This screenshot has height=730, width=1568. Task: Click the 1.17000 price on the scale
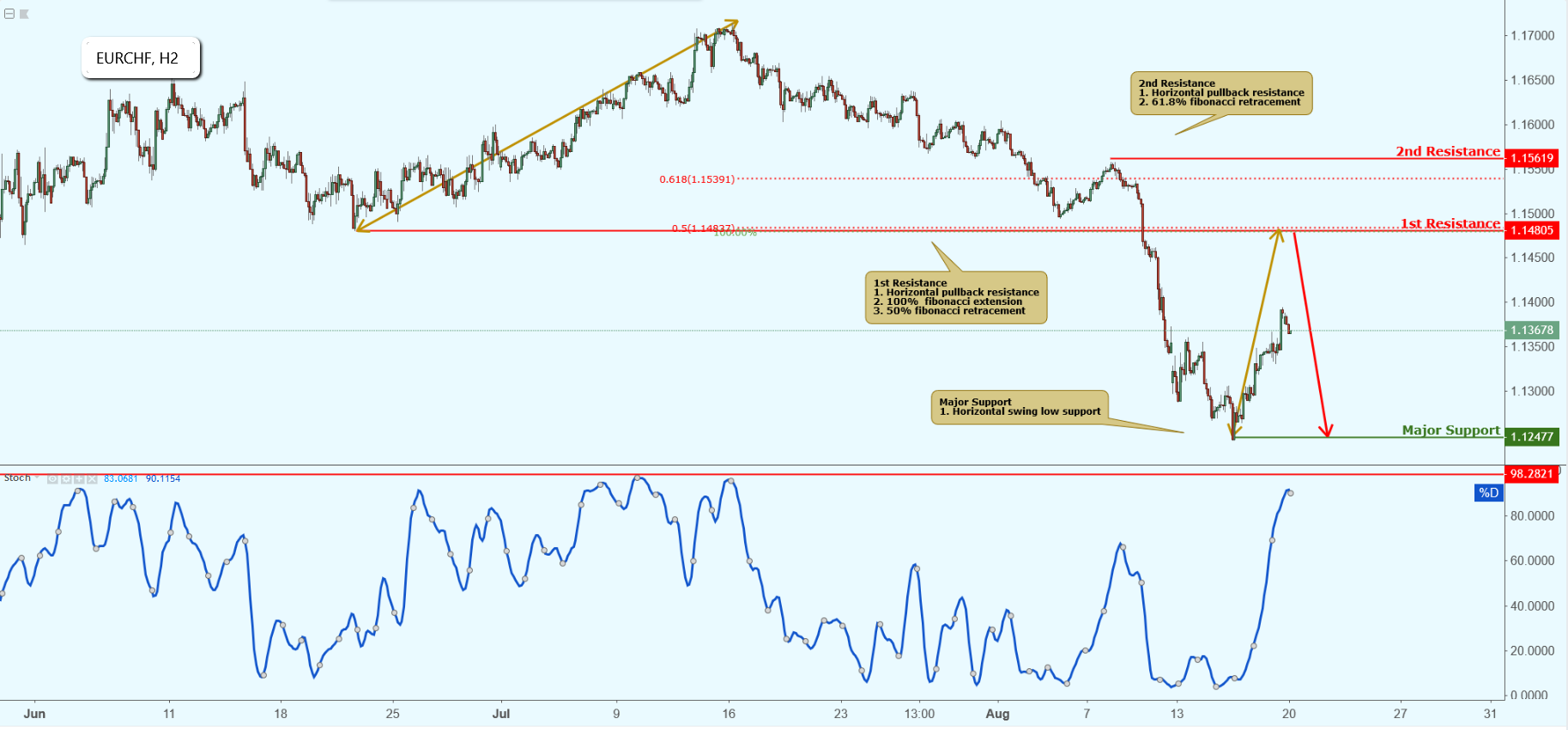pos(1533,36)
